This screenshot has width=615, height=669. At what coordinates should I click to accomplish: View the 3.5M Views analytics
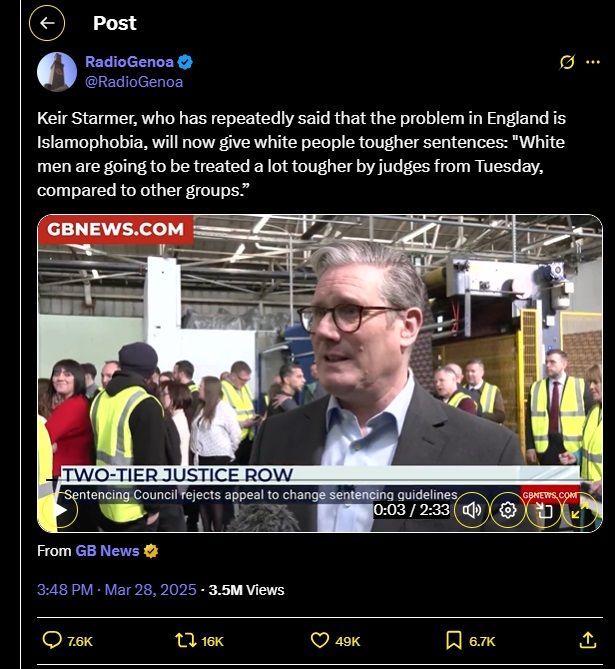tap(246, 590)
